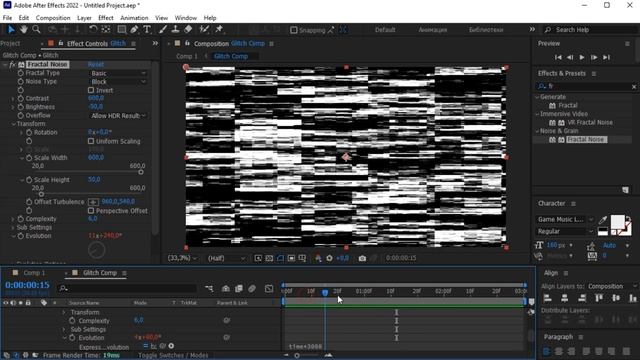Open Effects & Presets panel menu
This screenshot has height=360, width=640.
pyautogui.click(x=594, y=73)
